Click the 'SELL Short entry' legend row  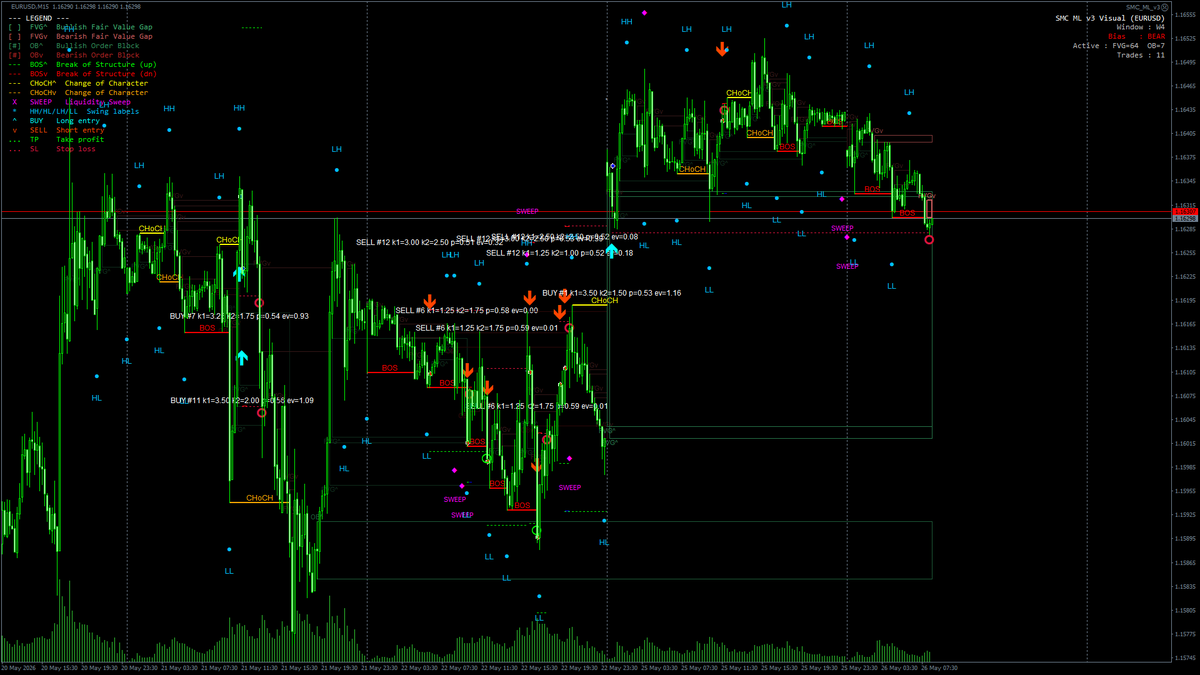pyautogui.click(x=59, y=130)
